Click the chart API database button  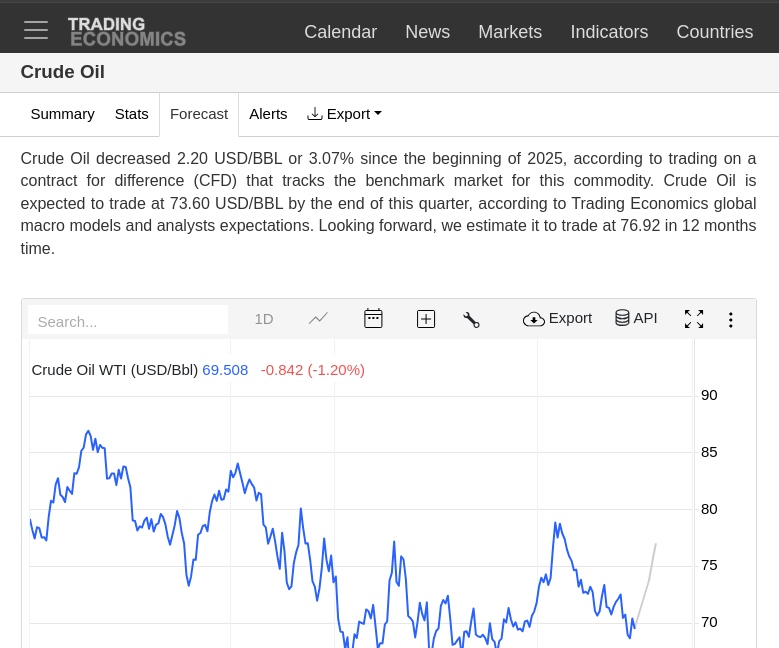click(636, 318)
